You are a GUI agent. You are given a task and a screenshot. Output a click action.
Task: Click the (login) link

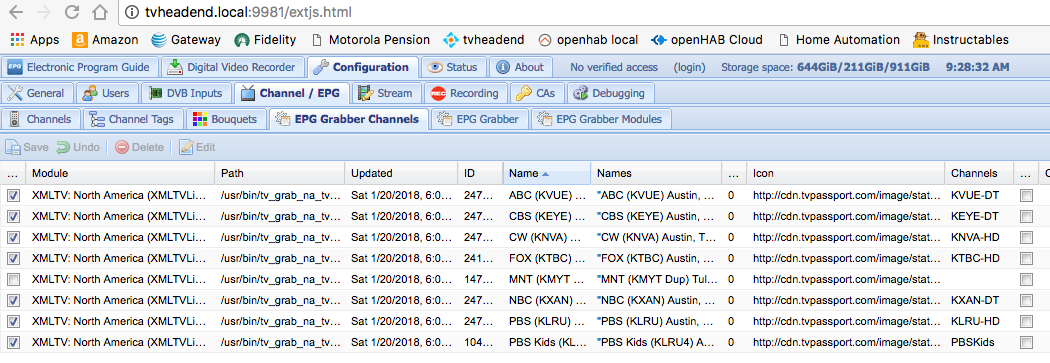pos(689,68)
